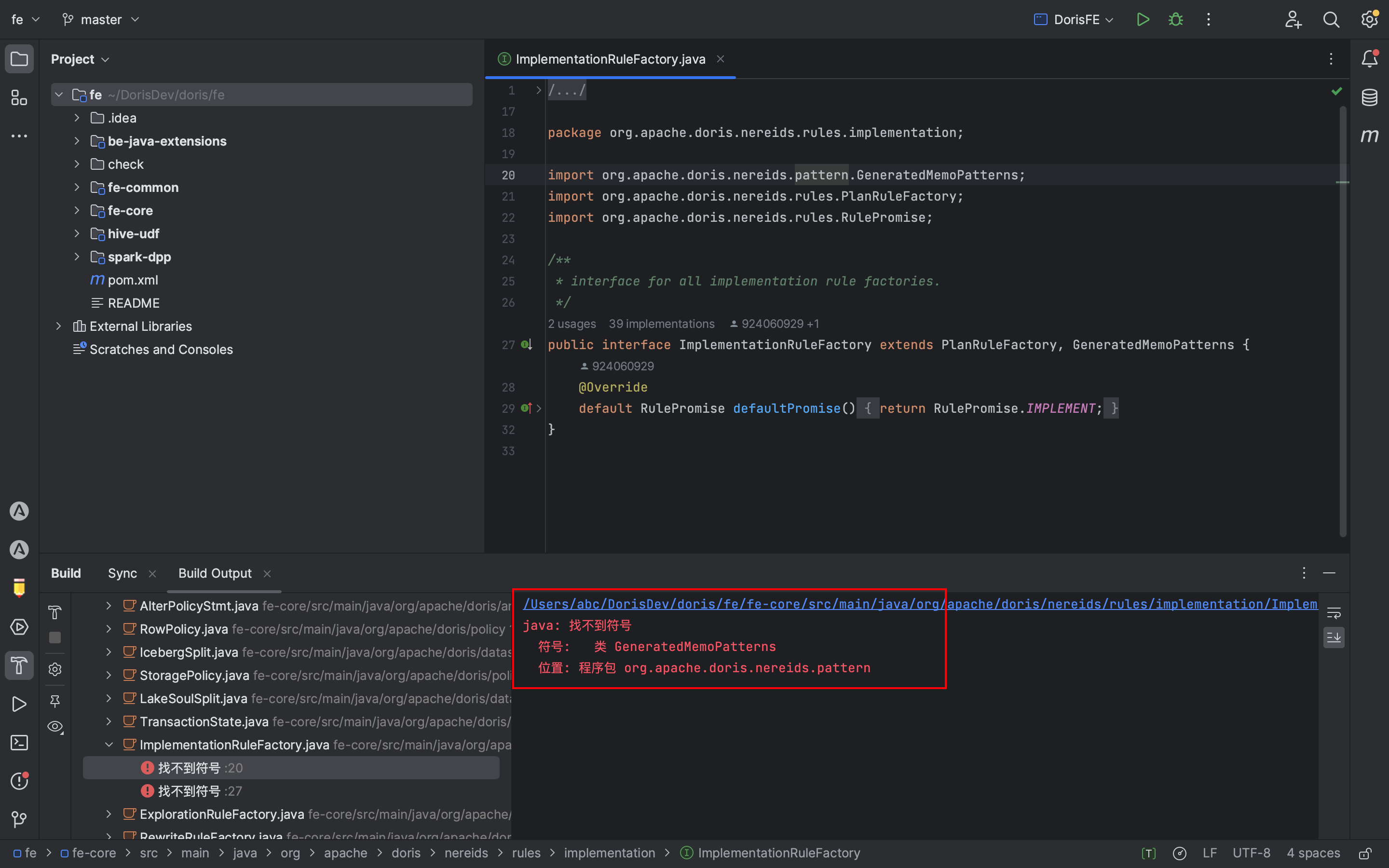The width and height of the screenshot is (1389, 868).
Task: Open the Database tool window
Action: pyautogui.click(x=1370, y=97)
